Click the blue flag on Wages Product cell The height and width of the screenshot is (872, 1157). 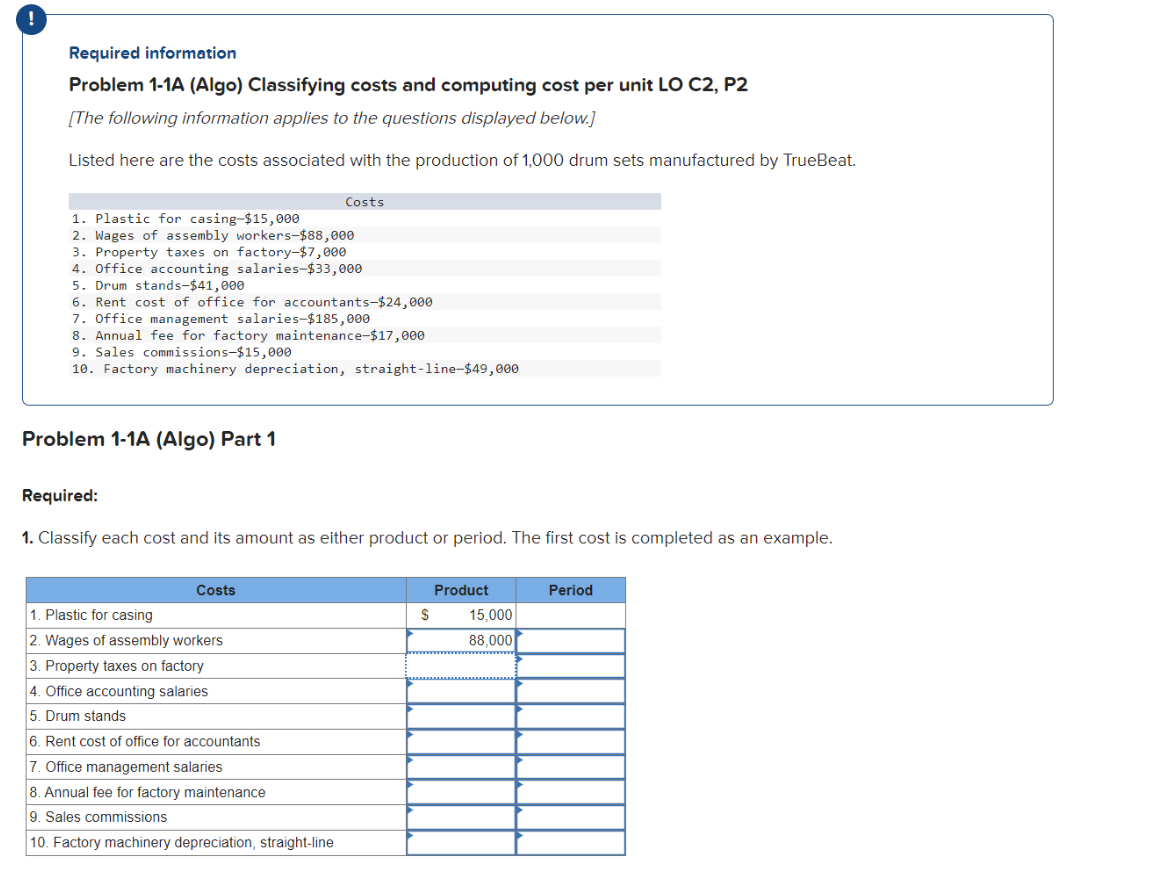(x=412, y=634)
